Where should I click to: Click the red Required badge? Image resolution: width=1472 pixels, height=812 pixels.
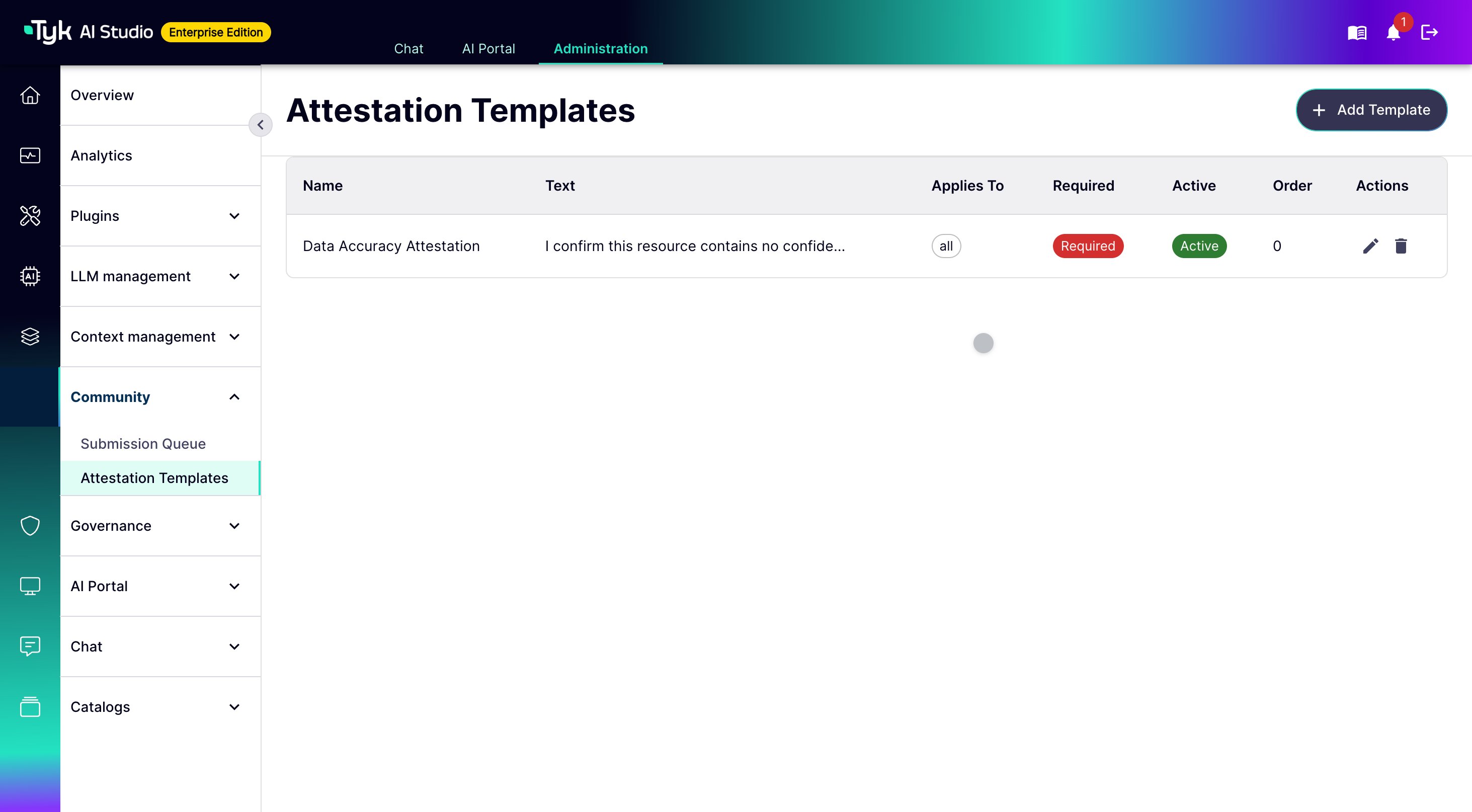point(1088,247)
